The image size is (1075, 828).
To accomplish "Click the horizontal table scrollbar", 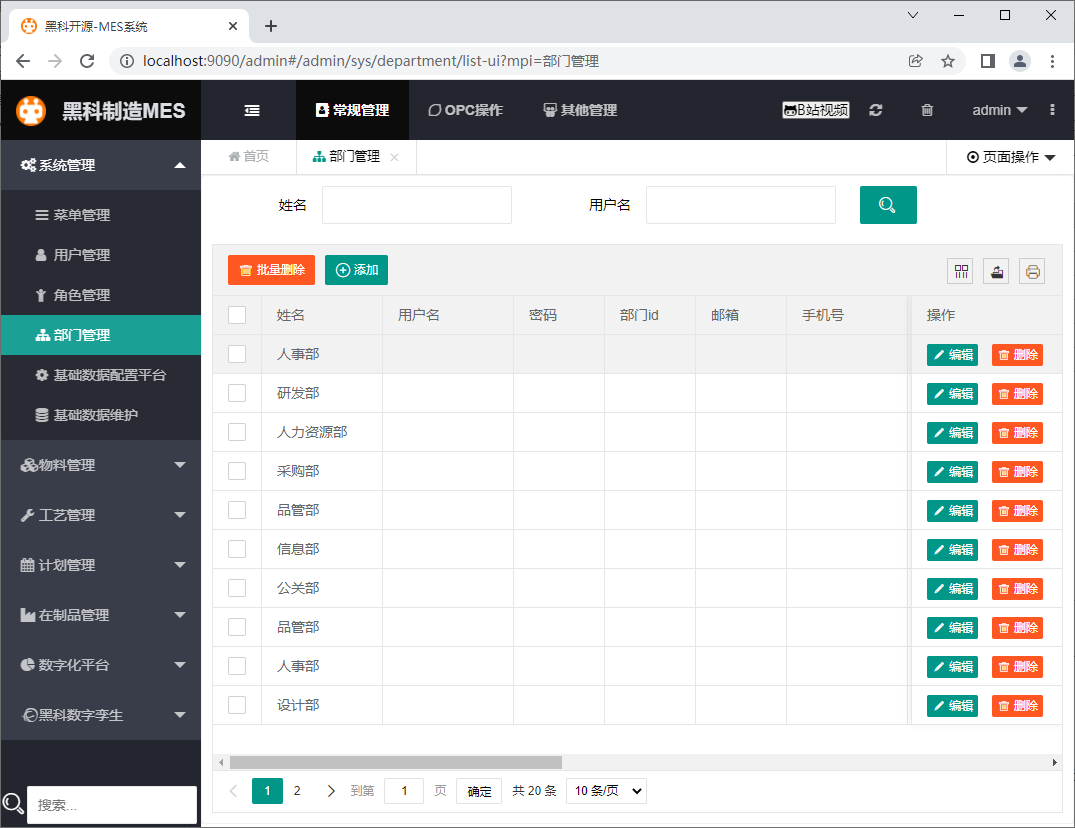I will point(396,762).
